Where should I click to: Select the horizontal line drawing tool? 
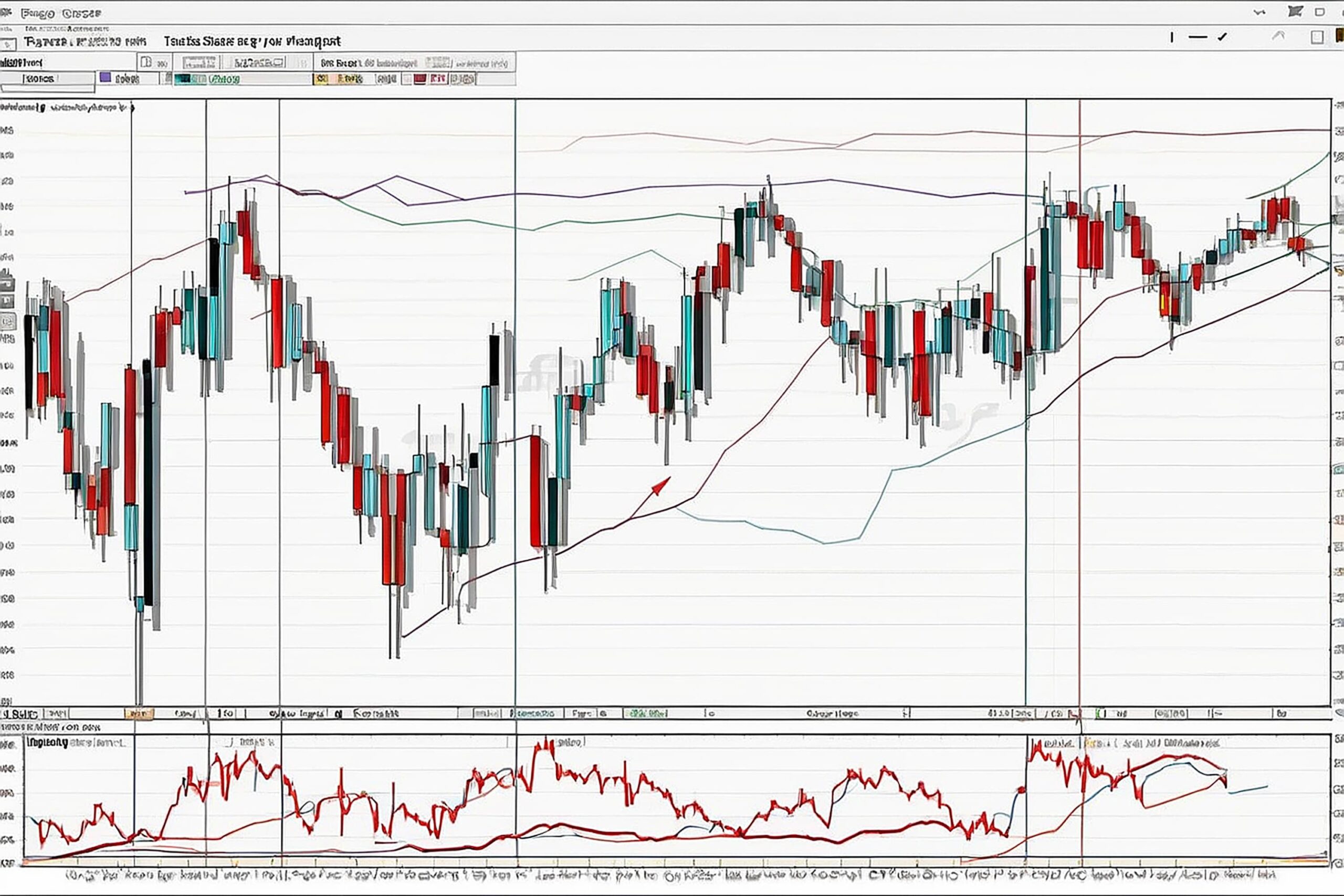pos(1198,38)
